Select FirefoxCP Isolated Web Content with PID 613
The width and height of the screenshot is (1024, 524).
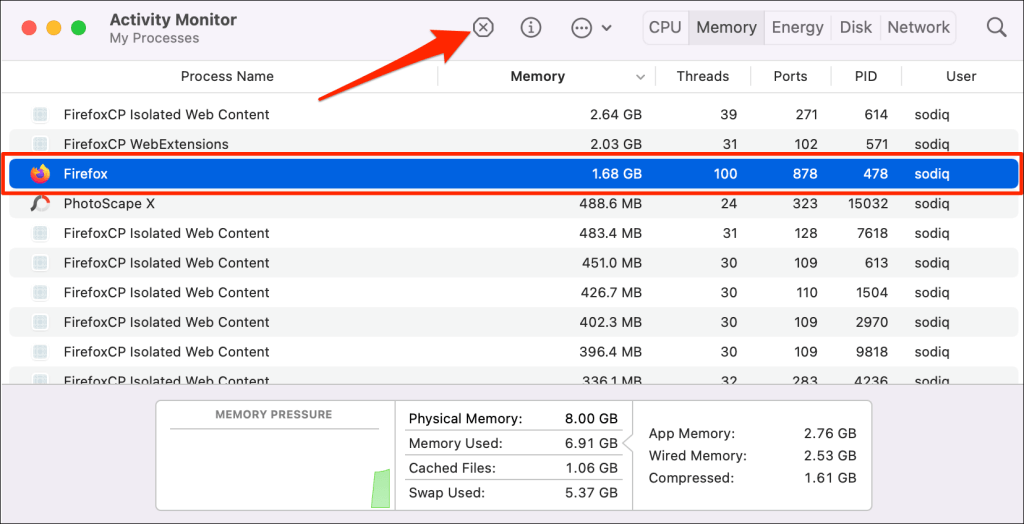[x=512, y=263]
